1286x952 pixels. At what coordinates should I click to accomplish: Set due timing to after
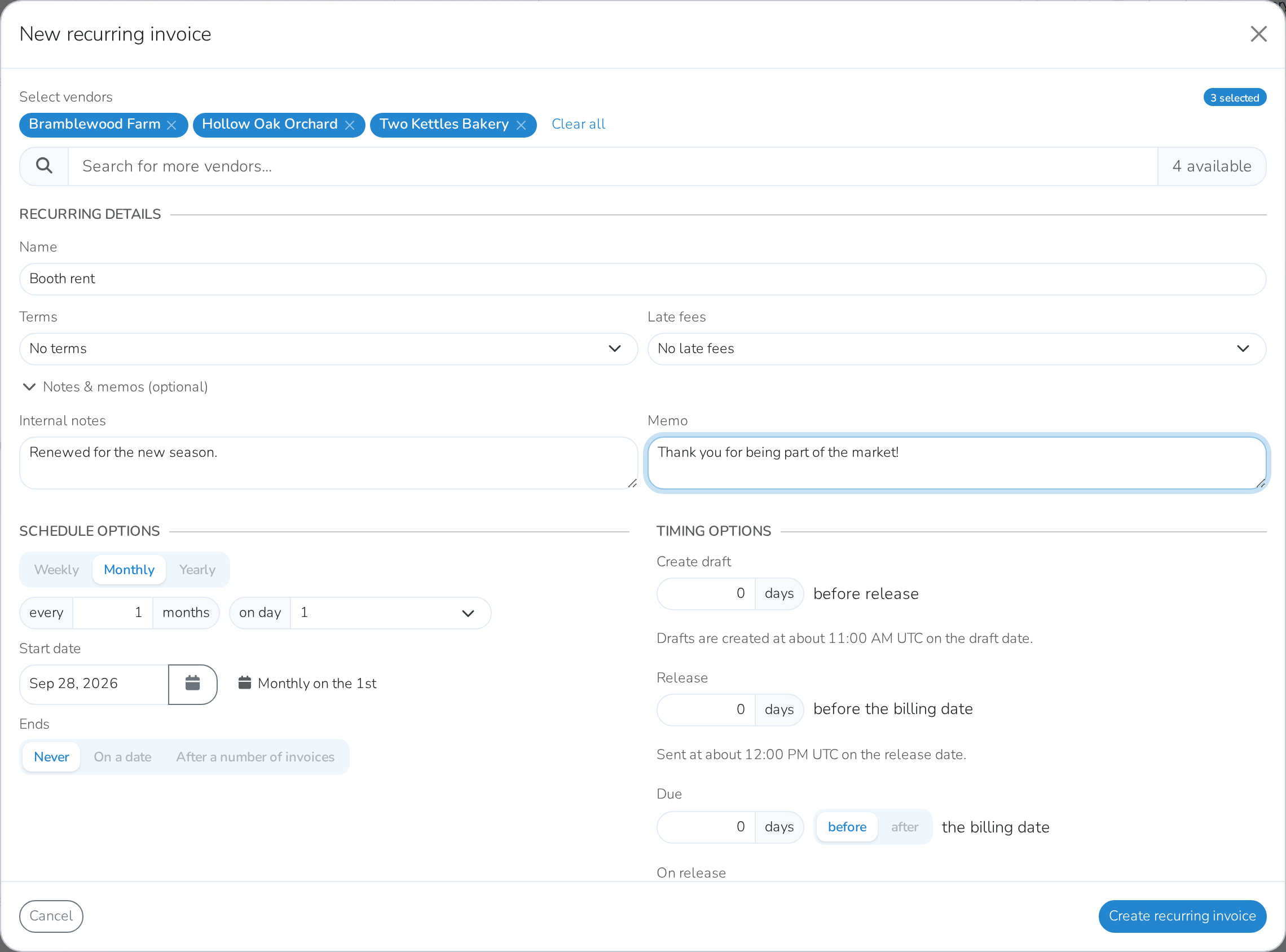[905, 827]
